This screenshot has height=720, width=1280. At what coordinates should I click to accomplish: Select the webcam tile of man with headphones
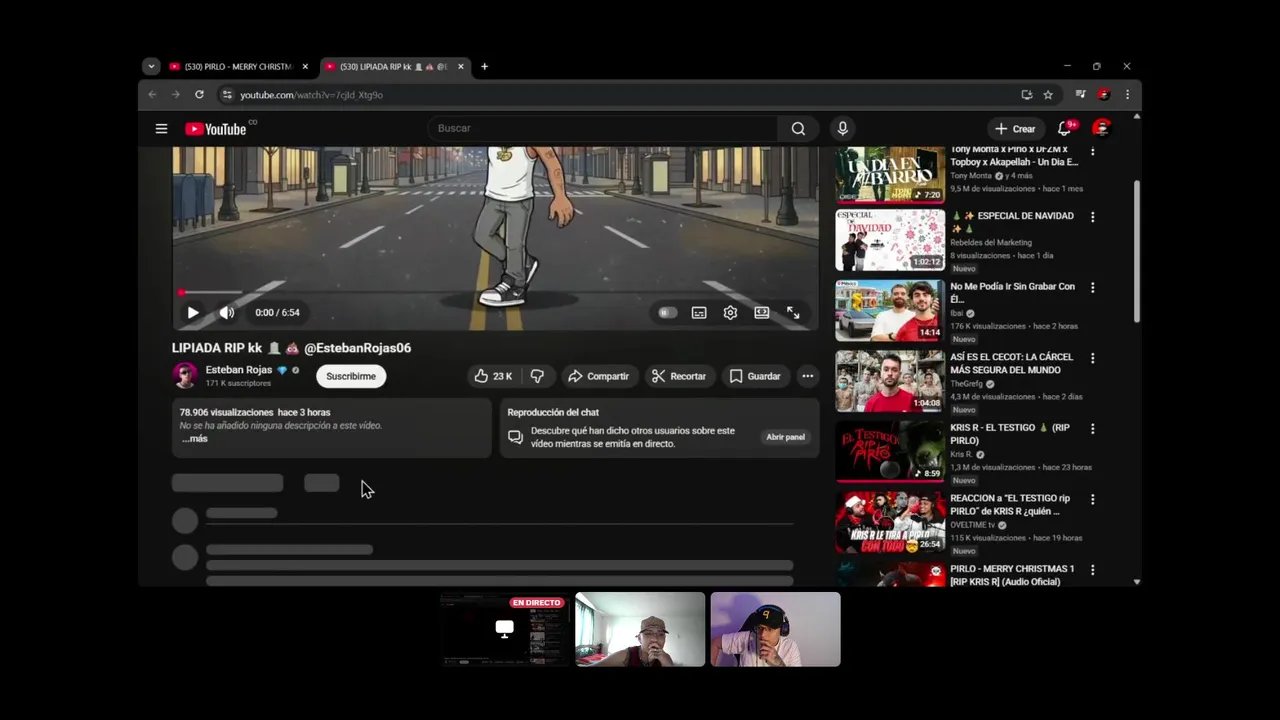[775, 629]
